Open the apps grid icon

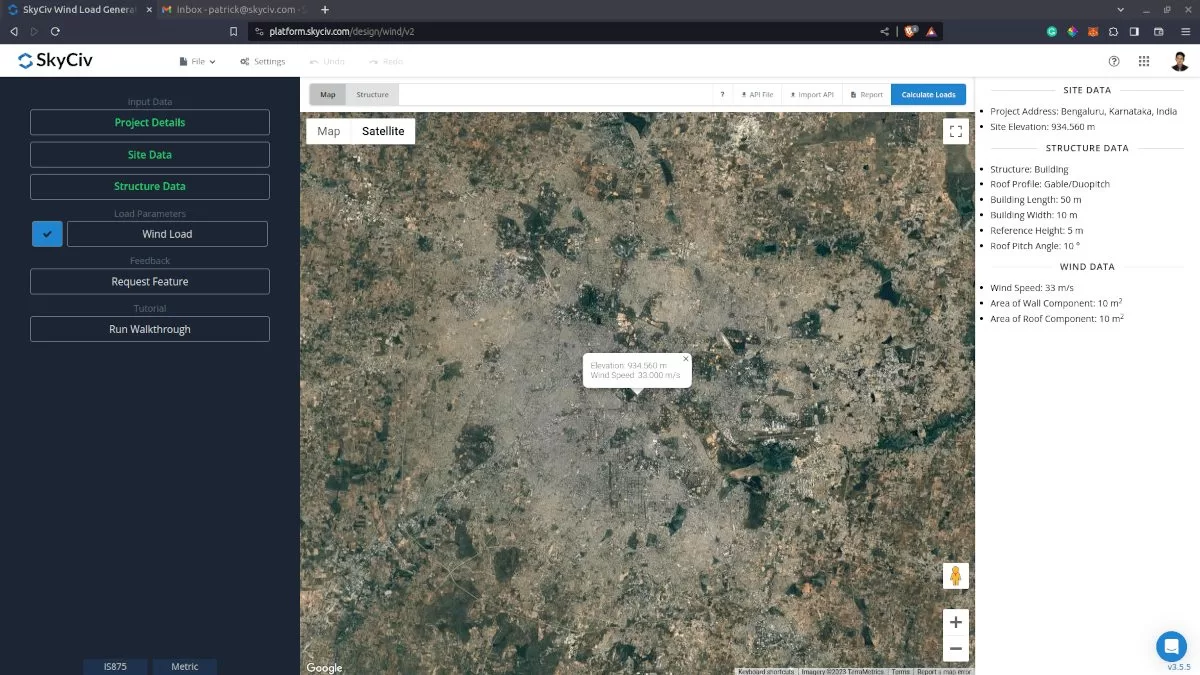tap(1144, 61)
